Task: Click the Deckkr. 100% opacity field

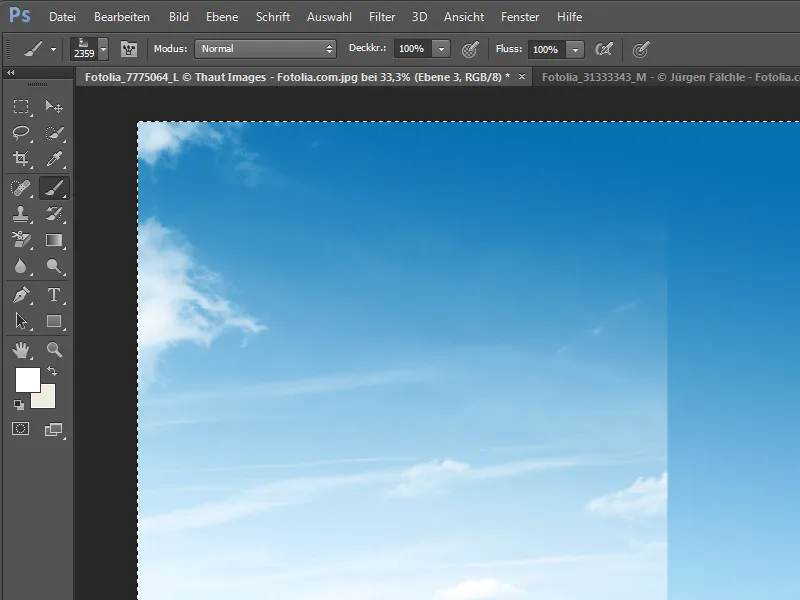Action: pos(412,49)
